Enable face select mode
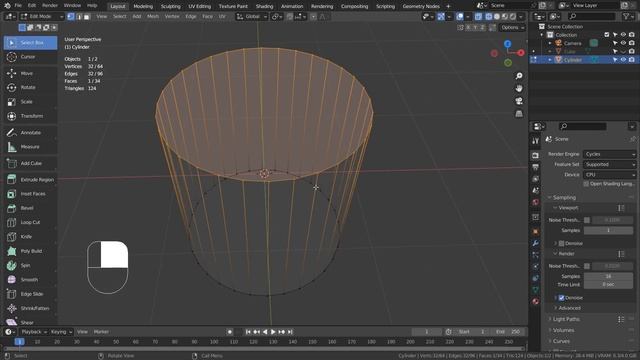The image size is (640, 360). (x=87, y=17)
